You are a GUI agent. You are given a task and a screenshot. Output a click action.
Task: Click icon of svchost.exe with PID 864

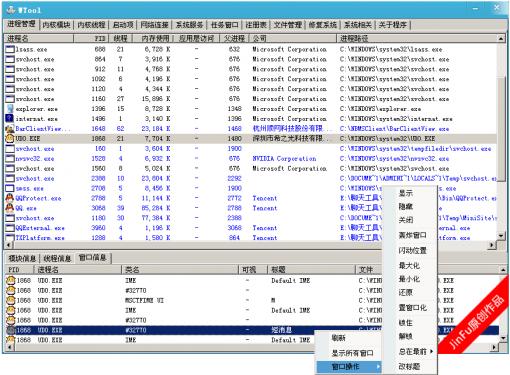10,59
